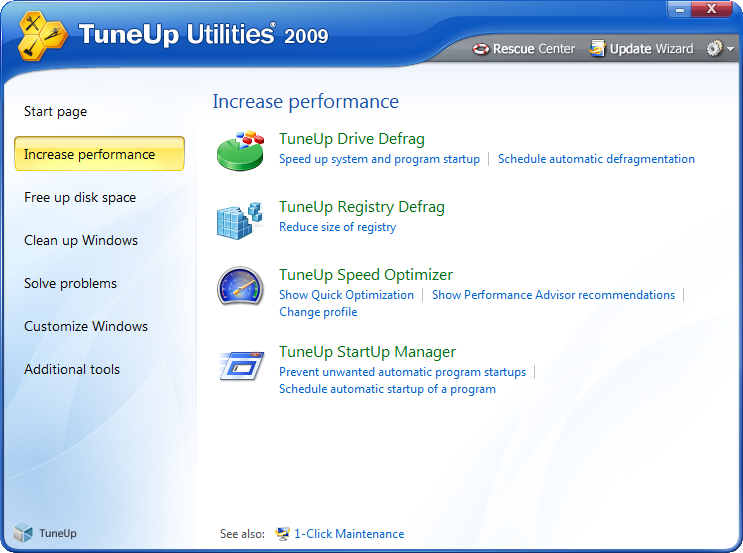Image resolution: width=743 pixels, height=553 pixels.
Task: Click the TuneUp Registry Defrag cubes icon
Action: click(x=240, y=220)
